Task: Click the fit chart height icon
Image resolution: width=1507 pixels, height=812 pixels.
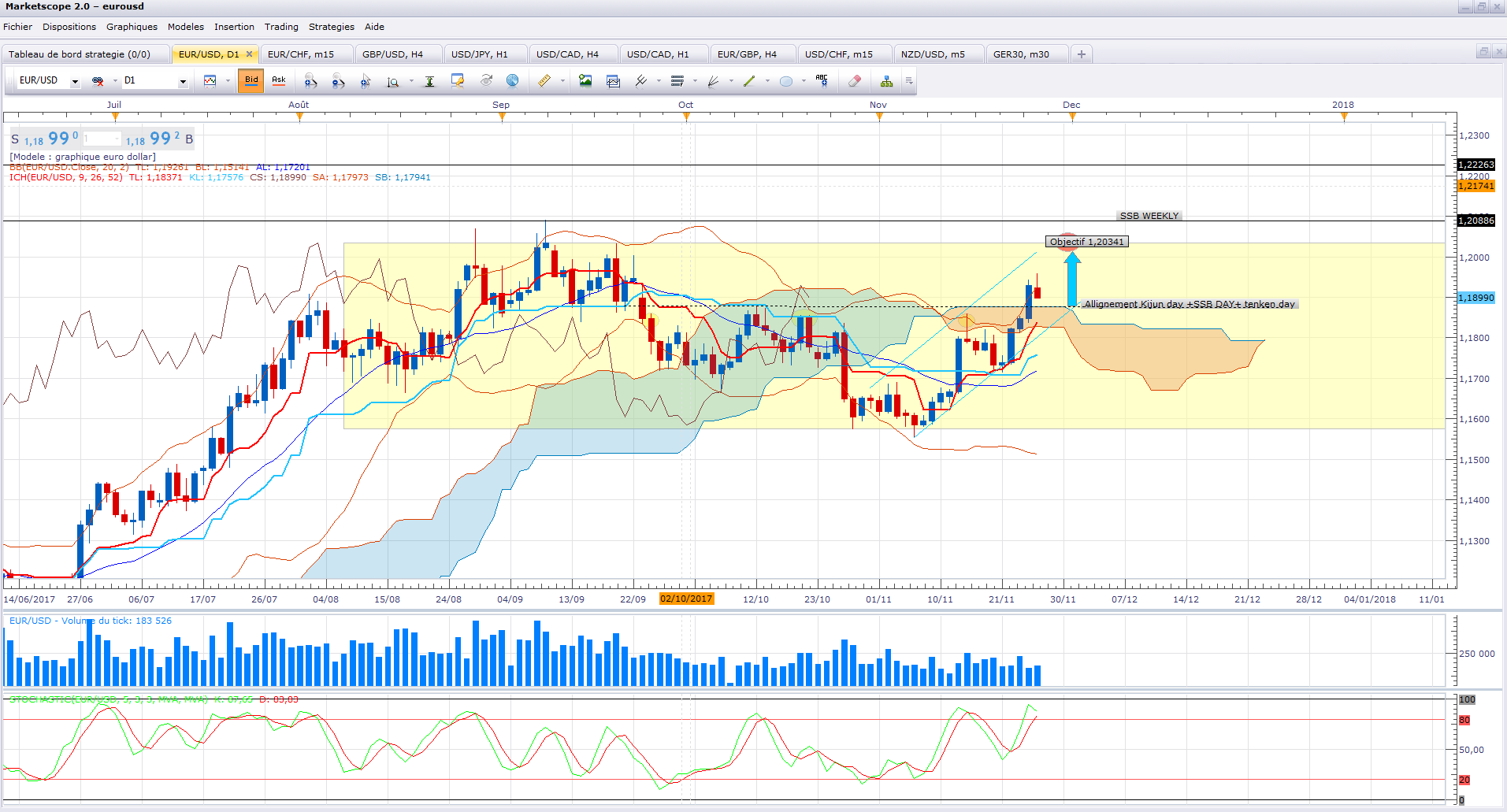Action: coord(429,80)
